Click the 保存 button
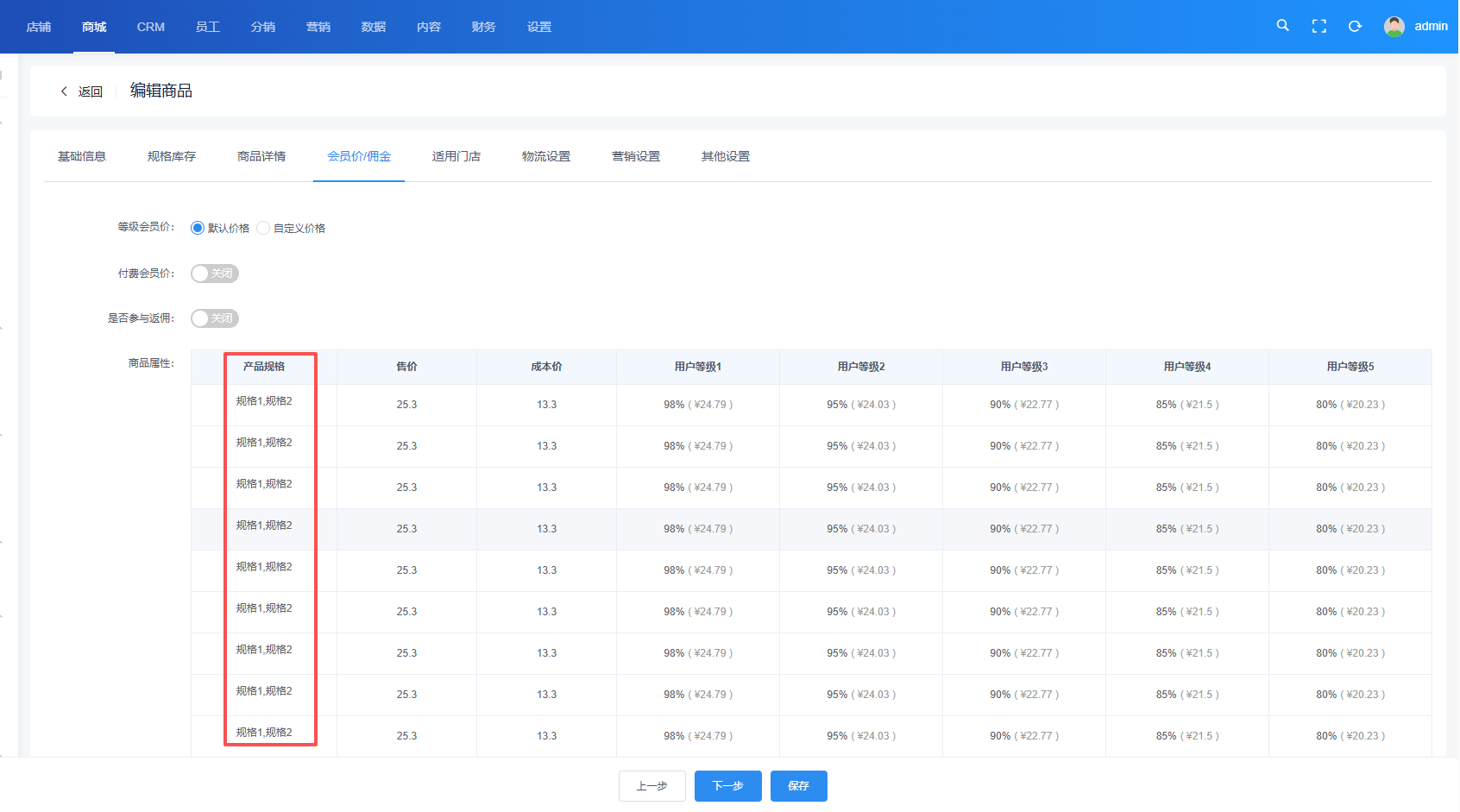Screen dimensions: 1460x812 798,786
